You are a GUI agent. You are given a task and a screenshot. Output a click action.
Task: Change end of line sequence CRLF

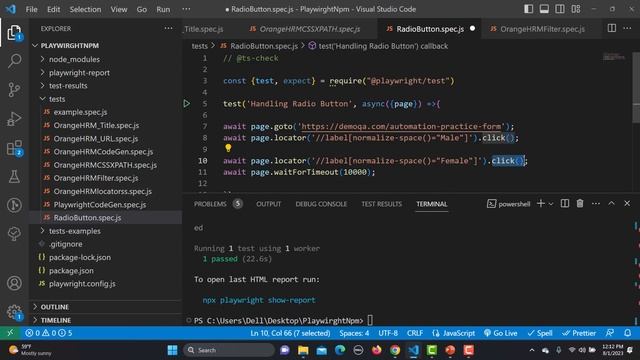pos(415,333)
